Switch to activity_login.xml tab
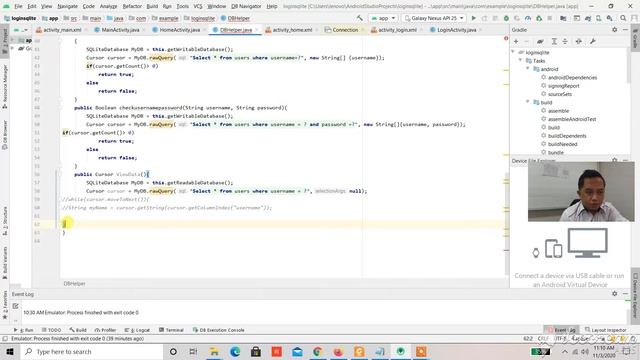The height and width of the screenshot is (360, 640). point(397,30)
